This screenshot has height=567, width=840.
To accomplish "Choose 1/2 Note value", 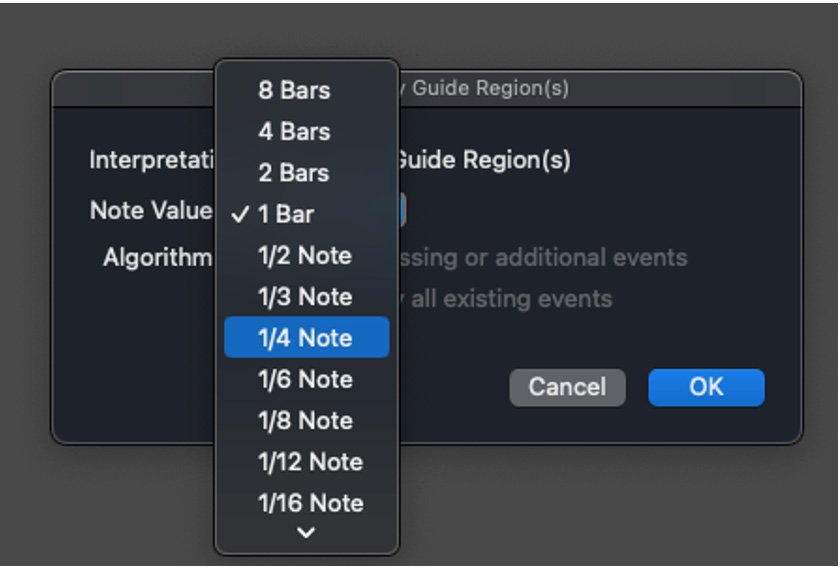I will [306, 255].
